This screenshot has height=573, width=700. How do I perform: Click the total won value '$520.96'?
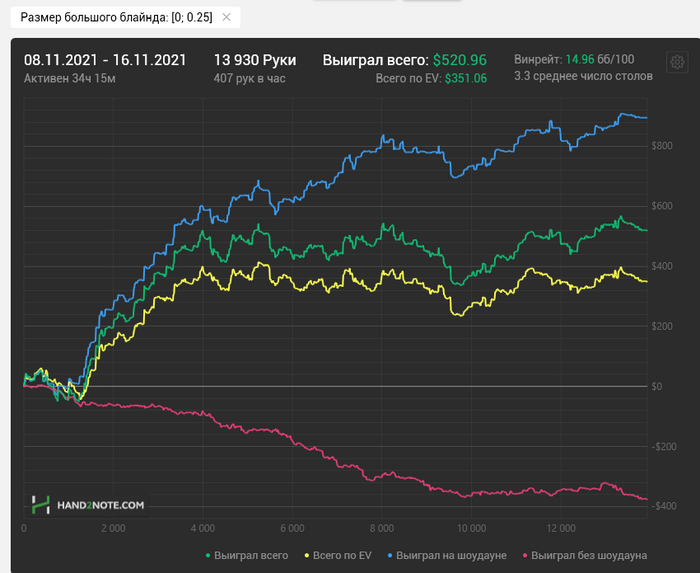(460, 60)
